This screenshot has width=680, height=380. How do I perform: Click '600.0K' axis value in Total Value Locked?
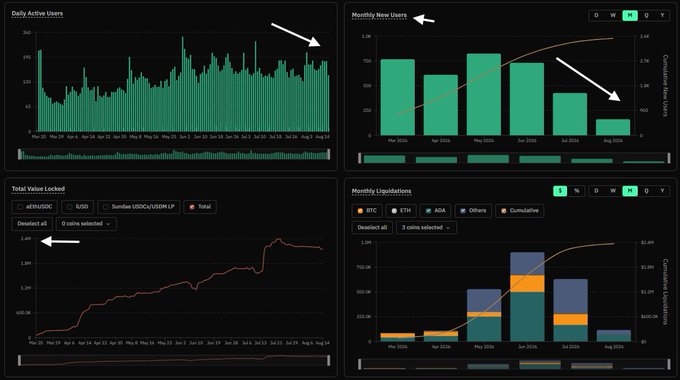pyautogui.click(x=24, y=313)
